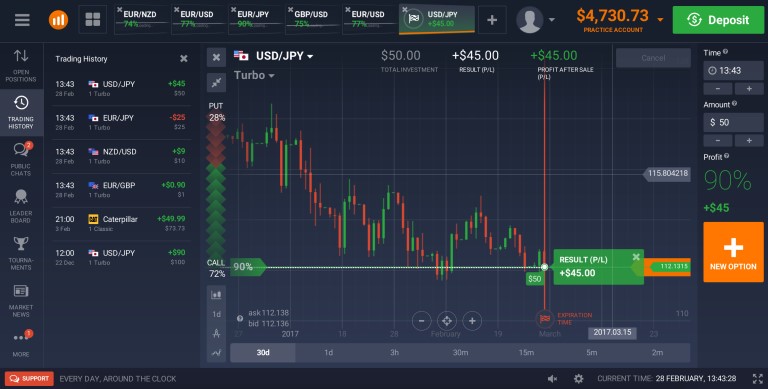Open the multi-chart grid layout icon
The height and width of the screenshot is (389, 768).
(x=93, y=20)
